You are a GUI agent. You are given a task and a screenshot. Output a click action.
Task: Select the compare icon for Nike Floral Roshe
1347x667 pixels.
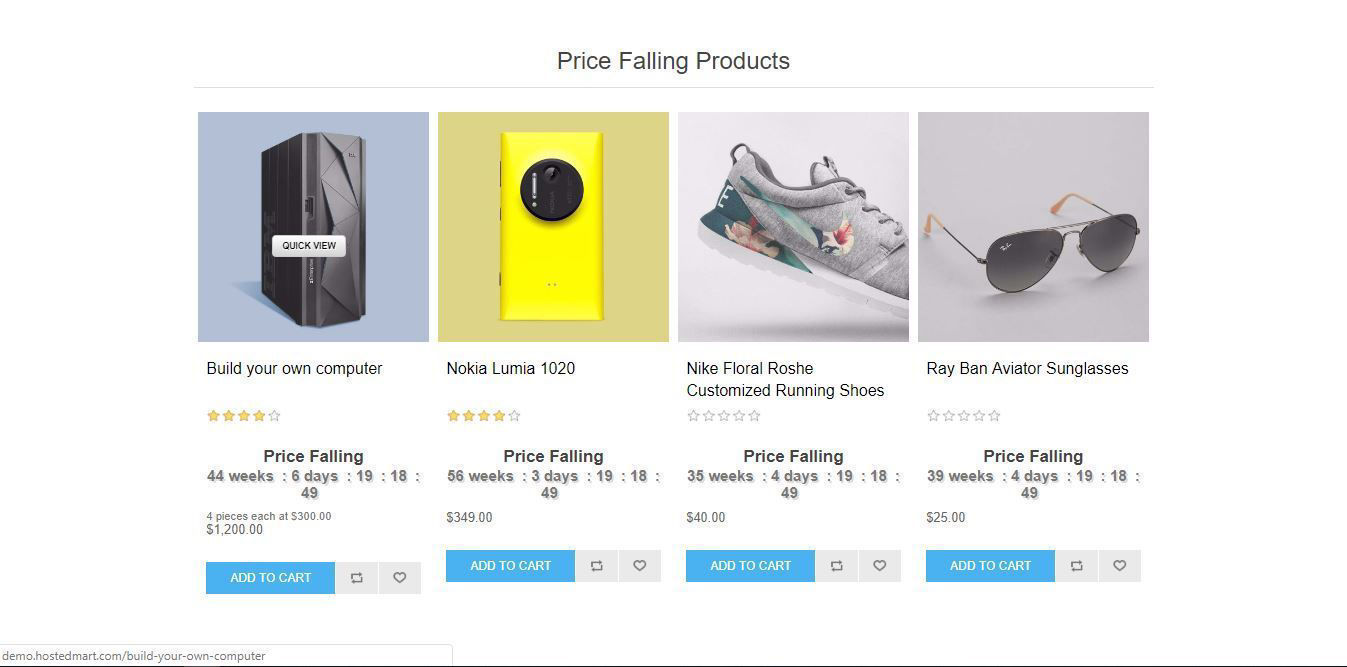pos(837,565)
